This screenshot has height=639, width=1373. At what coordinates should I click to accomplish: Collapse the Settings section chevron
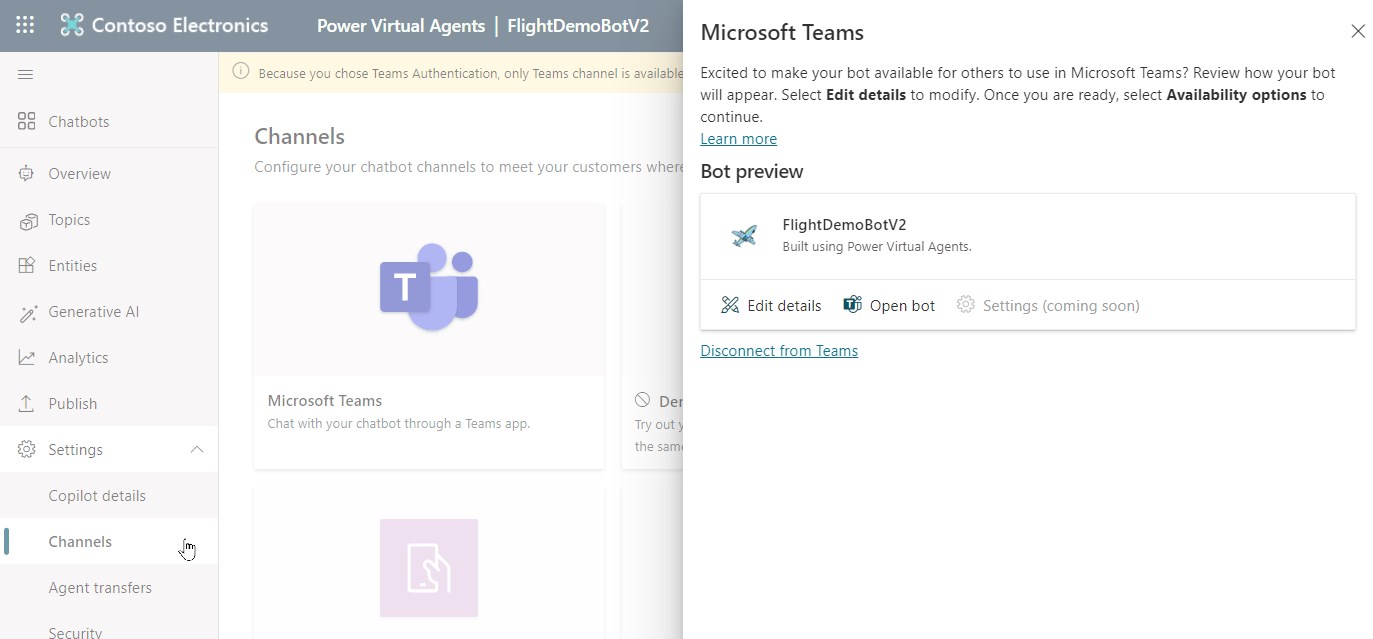197,450
